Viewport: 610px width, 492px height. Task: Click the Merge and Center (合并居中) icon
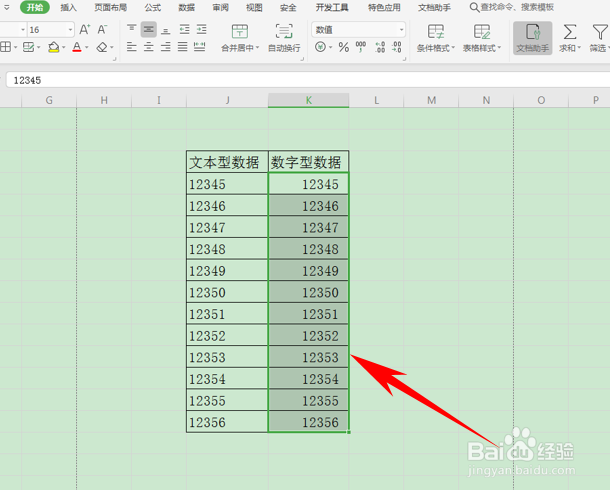[240, 31]
